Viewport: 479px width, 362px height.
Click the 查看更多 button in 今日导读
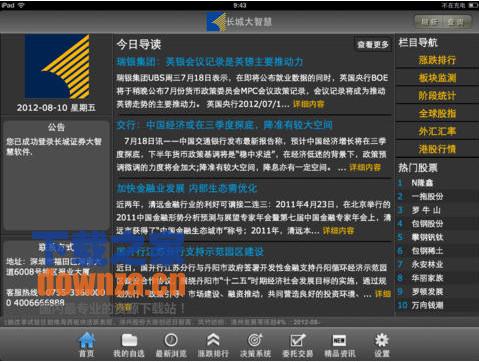coord(373,44)
